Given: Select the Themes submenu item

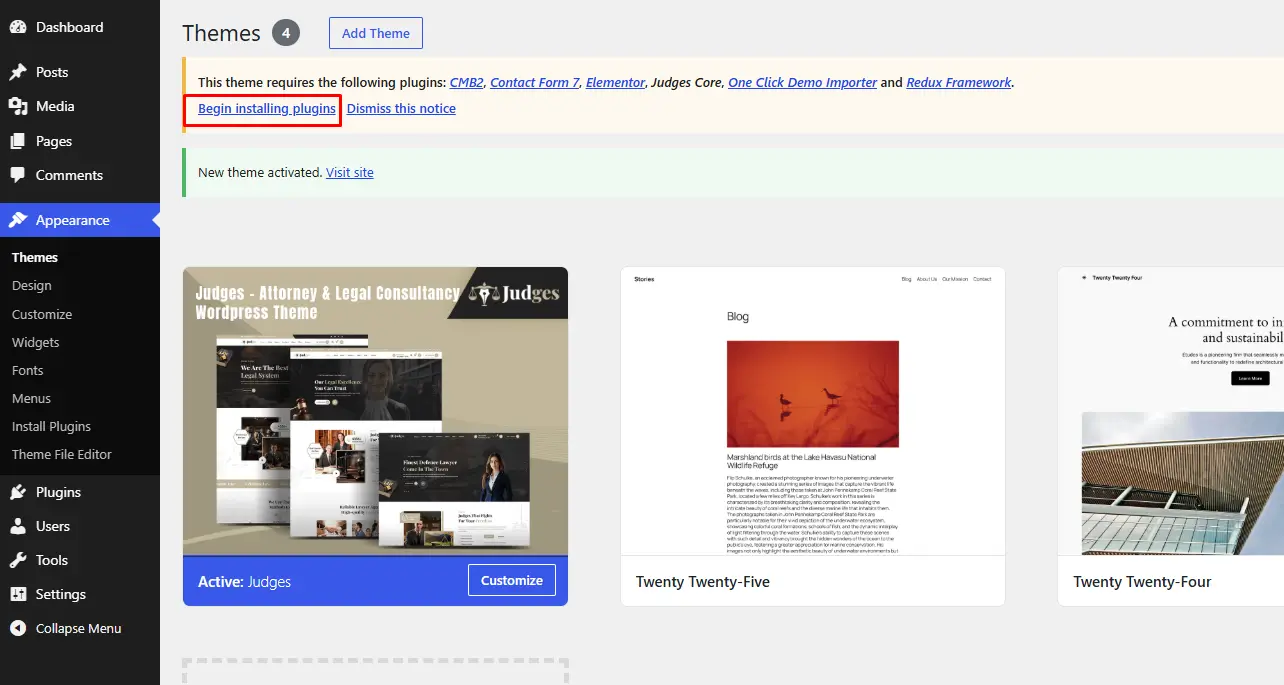Looking at the screenshot, I should point(35,257).
